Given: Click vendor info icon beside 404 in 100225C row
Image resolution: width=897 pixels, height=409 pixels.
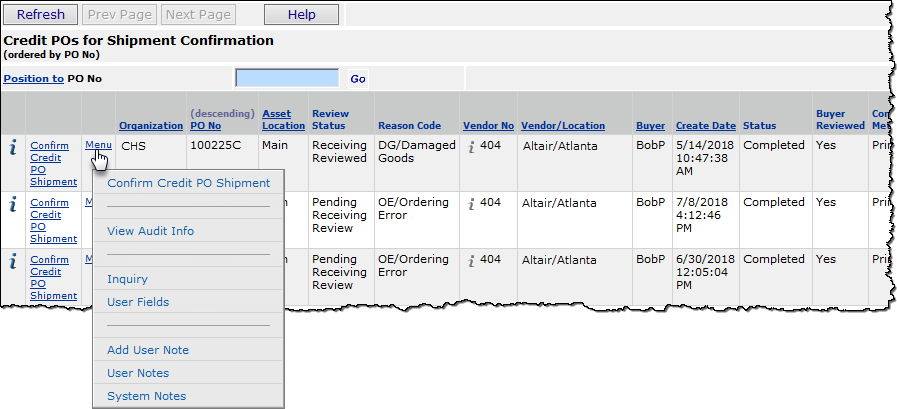Looking at the screenshot, I should pos(471,147).
